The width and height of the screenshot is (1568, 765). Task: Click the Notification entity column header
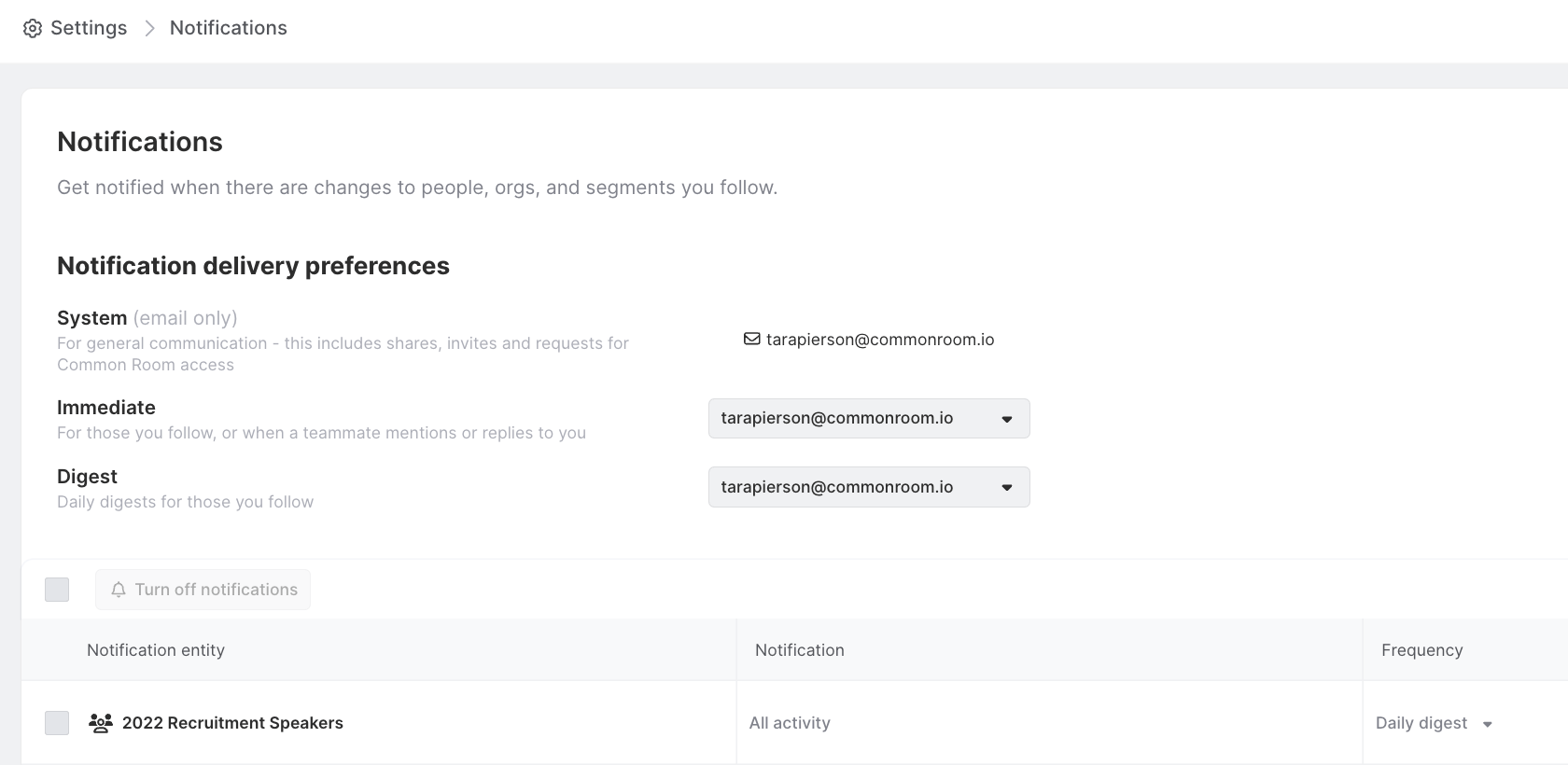(x=156, y=650)
